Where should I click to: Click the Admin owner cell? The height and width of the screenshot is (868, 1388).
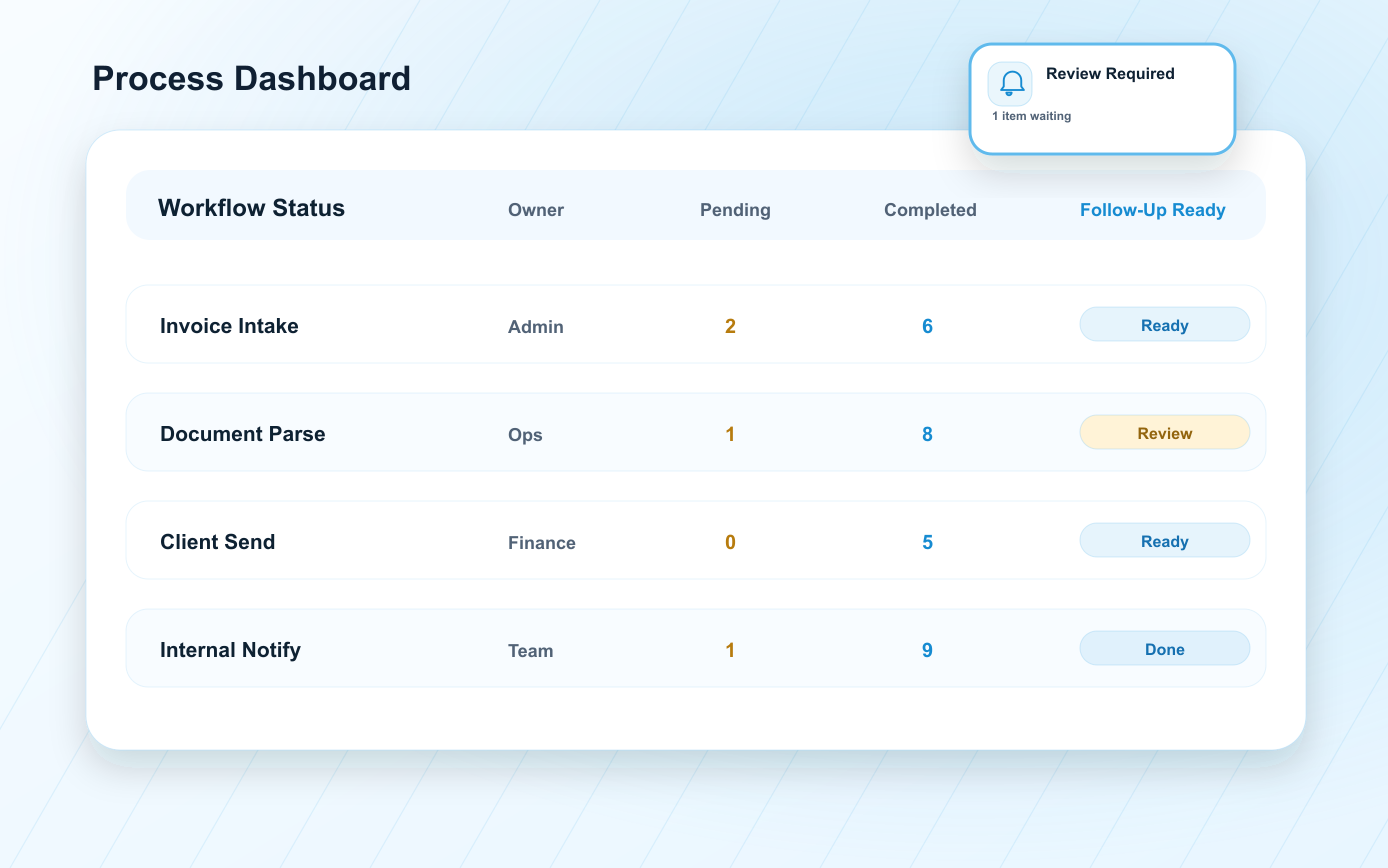536,327
